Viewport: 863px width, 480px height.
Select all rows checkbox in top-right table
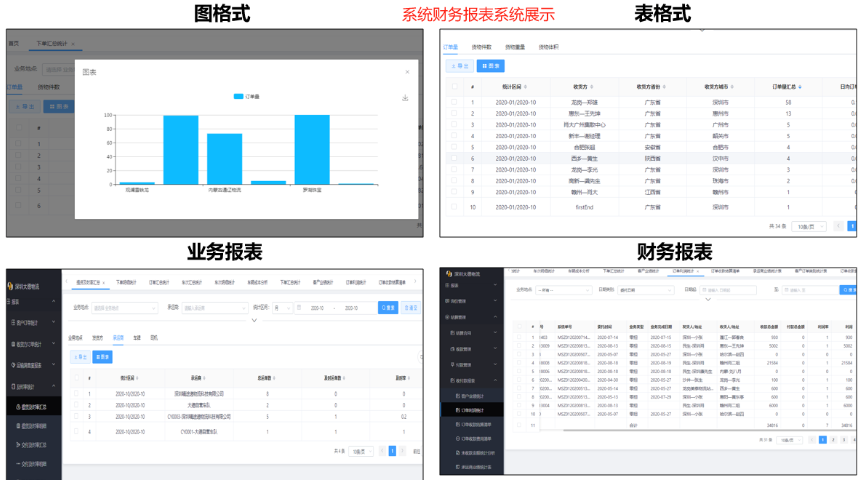tap(453, 87)
